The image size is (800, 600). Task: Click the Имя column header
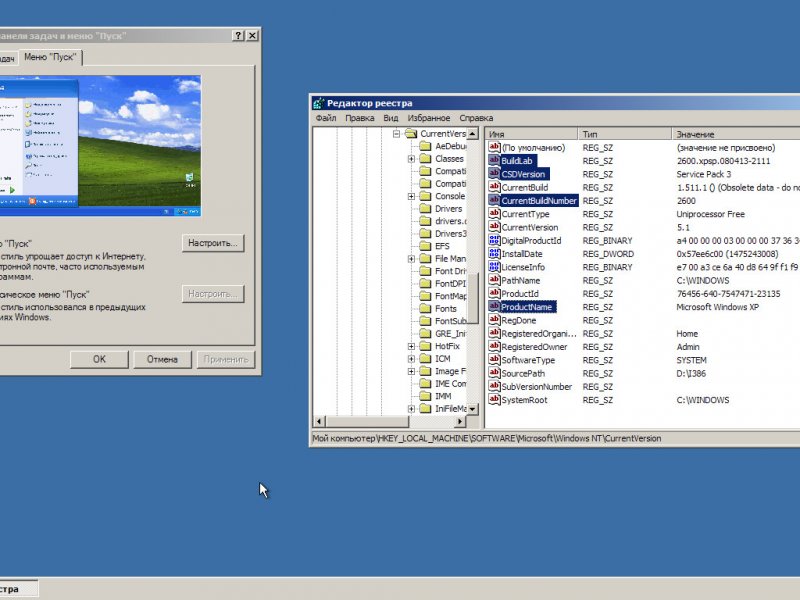point(531,134)
